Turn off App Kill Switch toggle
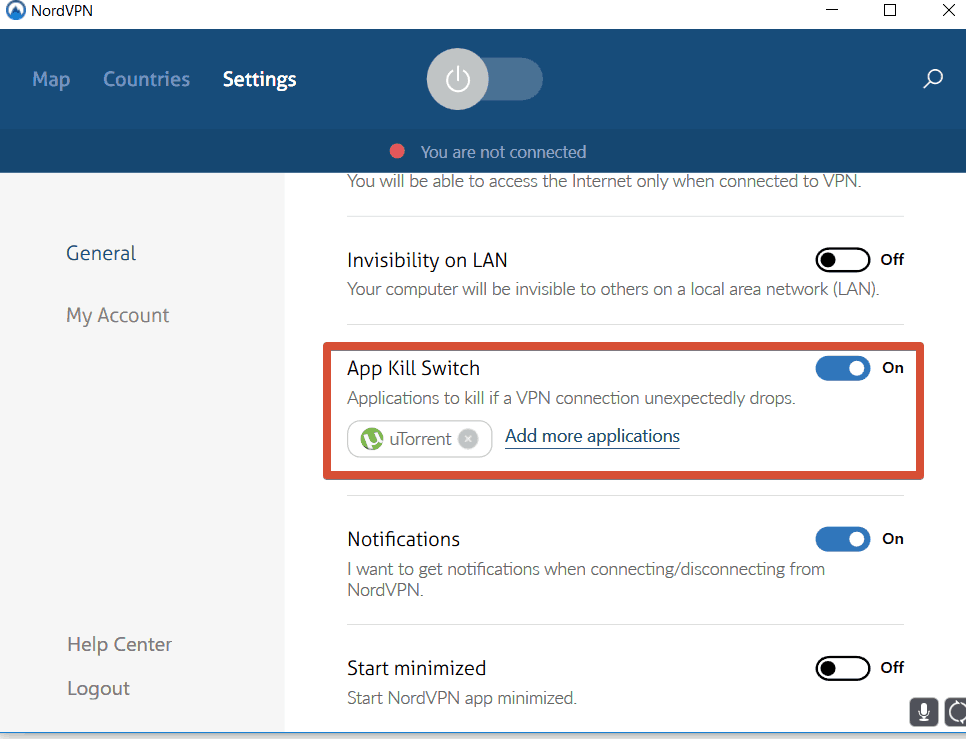This screenshot has height=739, width=966. click(x=842, y=368)
